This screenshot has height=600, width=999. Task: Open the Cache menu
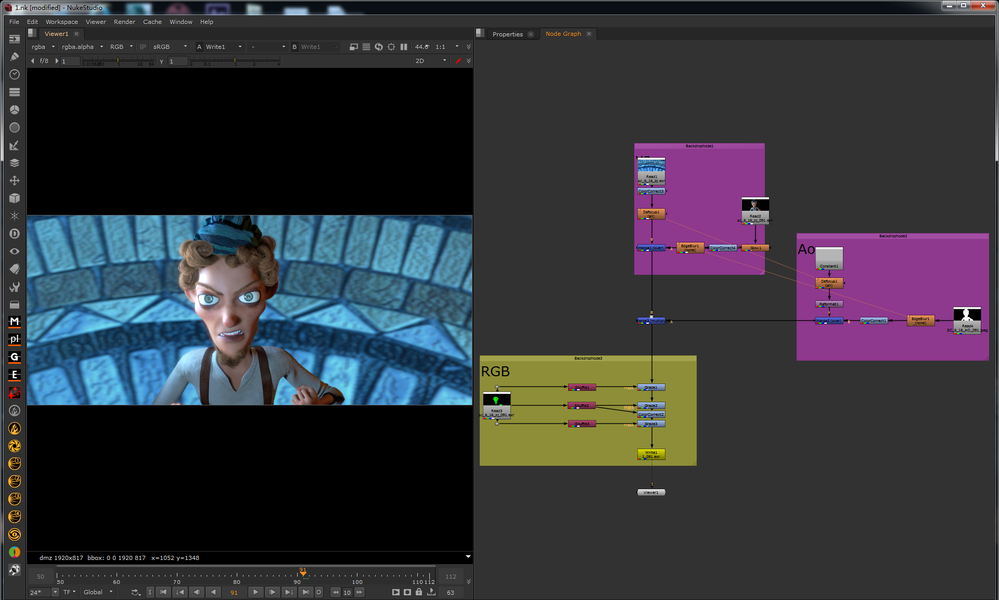pyautogui.click(x=152, y=22)
